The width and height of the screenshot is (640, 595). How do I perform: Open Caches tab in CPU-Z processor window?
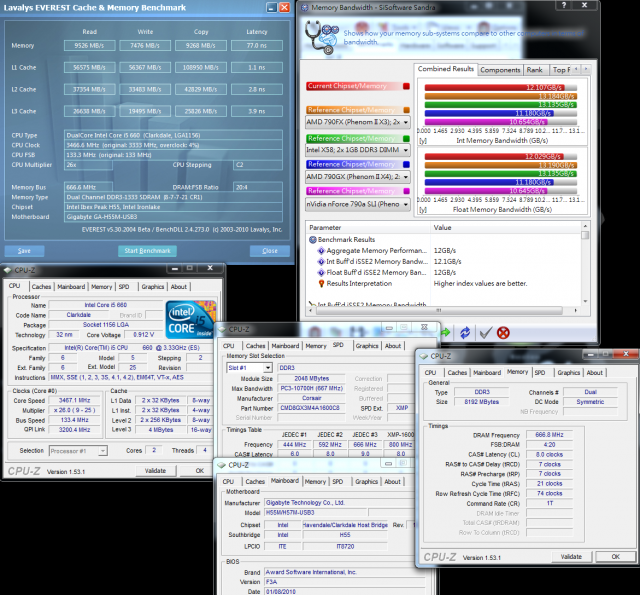coord(41,286)
